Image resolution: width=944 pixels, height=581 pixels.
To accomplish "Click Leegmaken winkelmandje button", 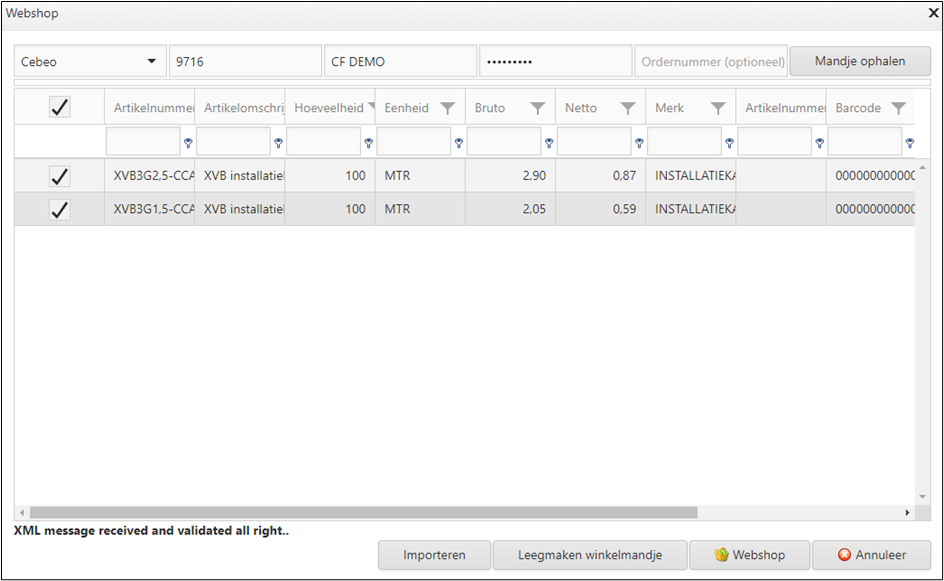I will coord(590,555).
